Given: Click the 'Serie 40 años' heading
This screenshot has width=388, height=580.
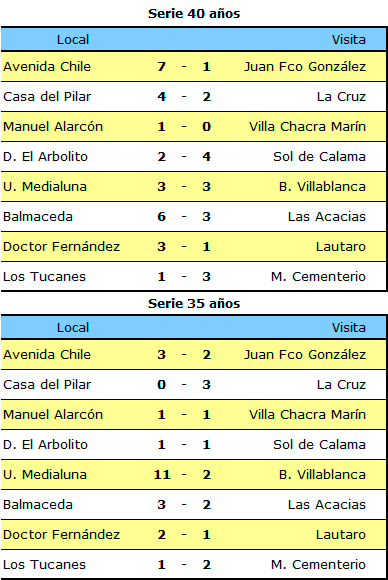Looking at the screenshot, I should pyautogui.click(x=194, y=14).
